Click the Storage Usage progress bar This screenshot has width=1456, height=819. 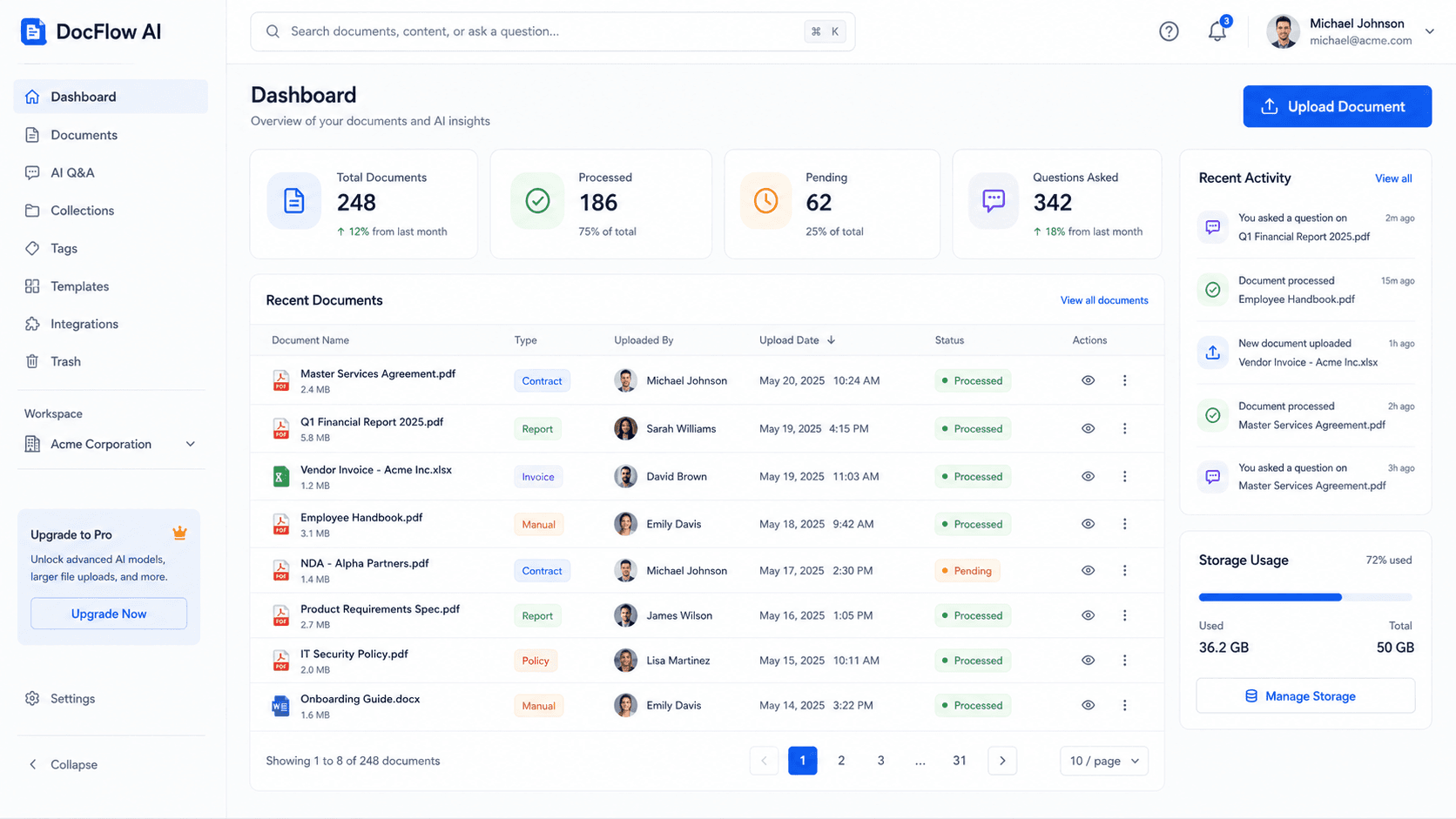click(x=1305, y=597)
